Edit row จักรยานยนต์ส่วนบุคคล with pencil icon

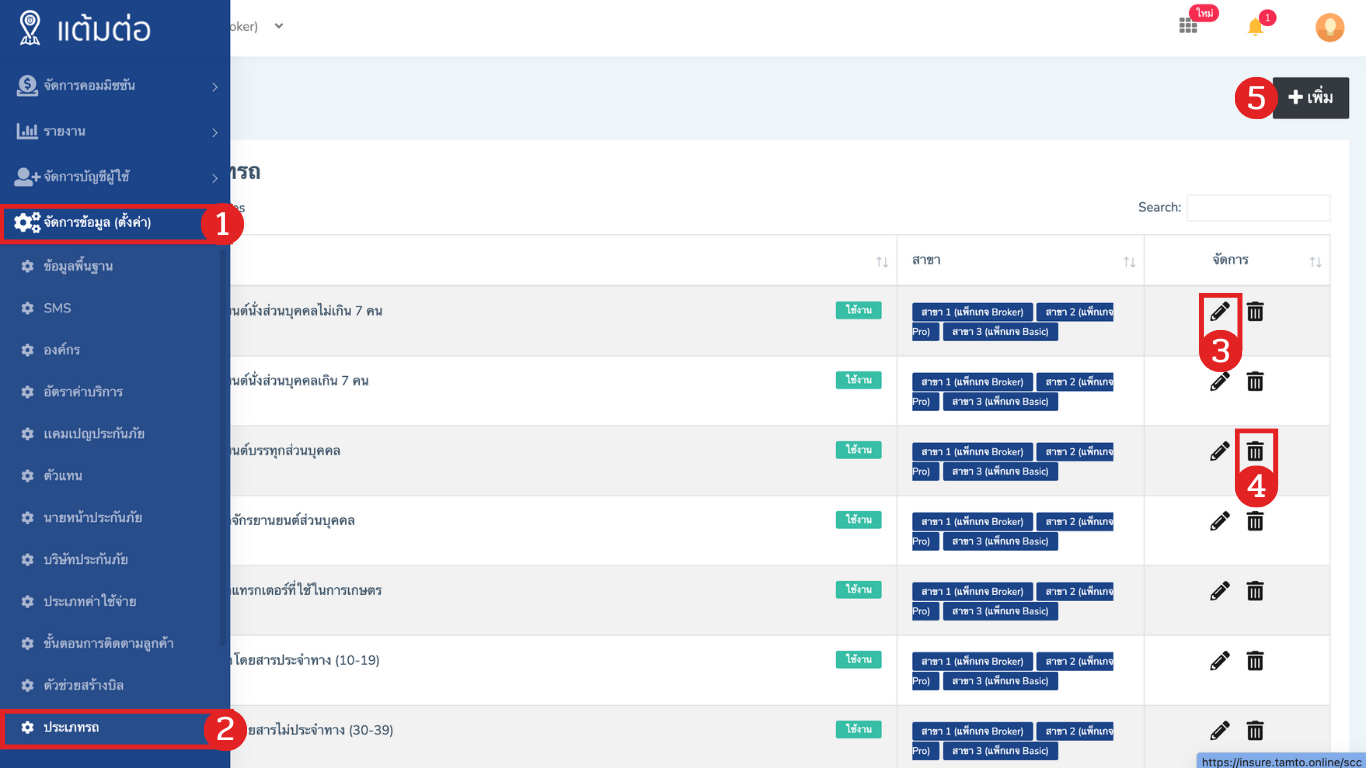click(1220, 521)
